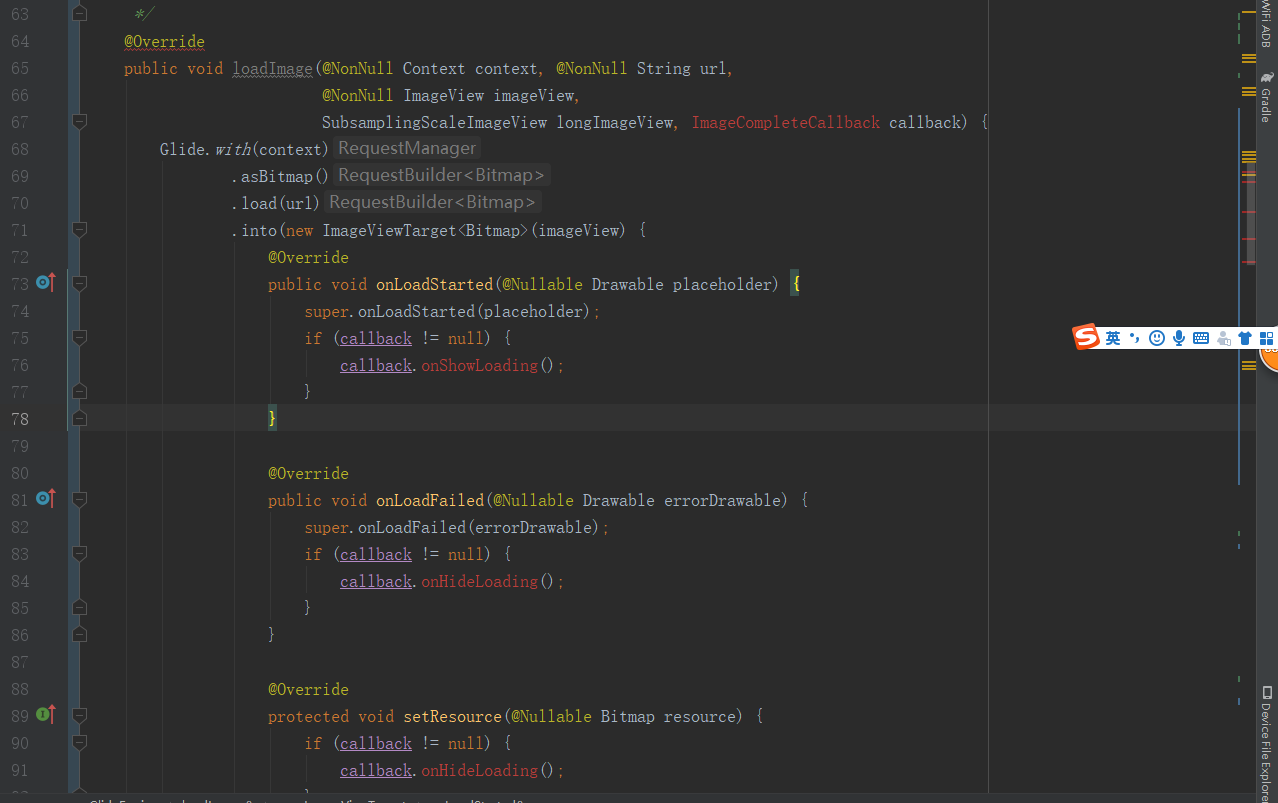Collapse loadImage method fold on line 67
The image size is (1278, 803).
80,122
